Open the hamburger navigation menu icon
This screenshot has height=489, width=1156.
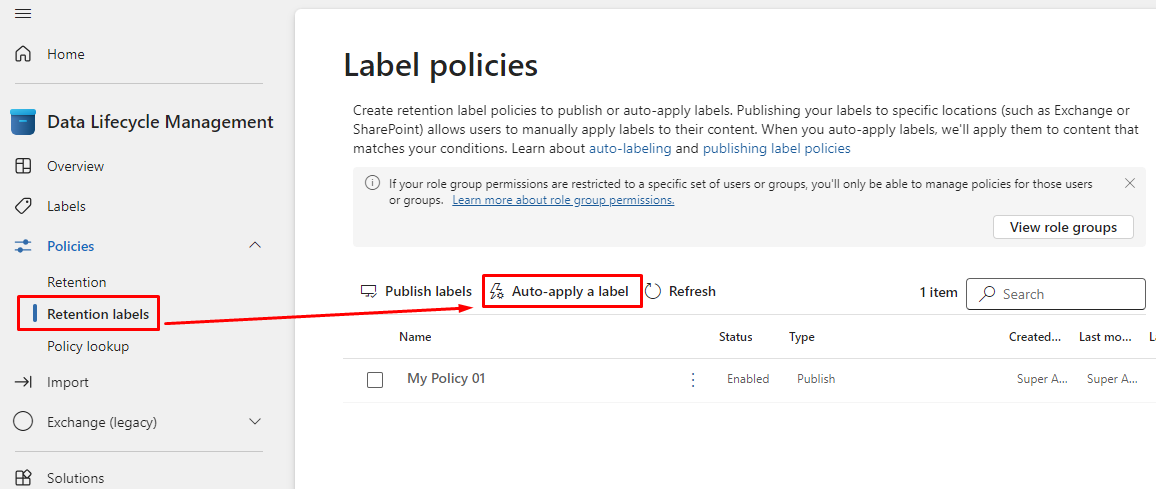tap(23, 13)
